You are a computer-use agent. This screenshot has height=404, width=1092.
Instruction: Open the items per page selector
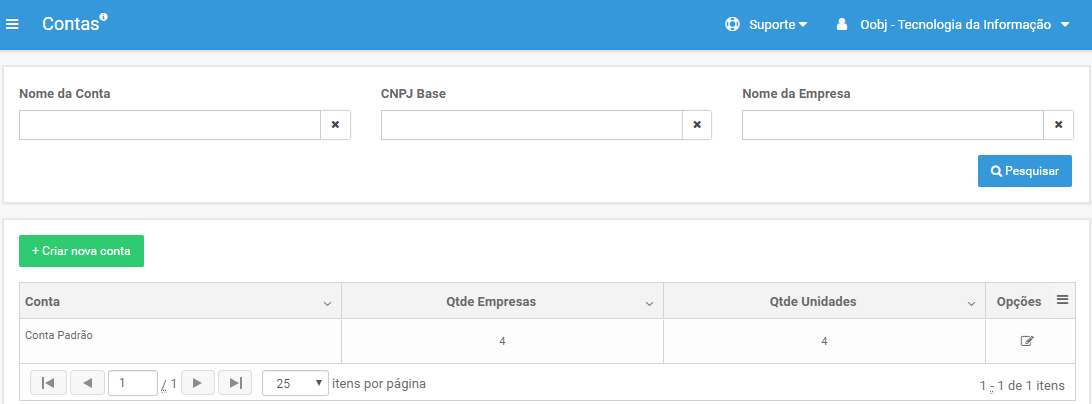point(295,383)
